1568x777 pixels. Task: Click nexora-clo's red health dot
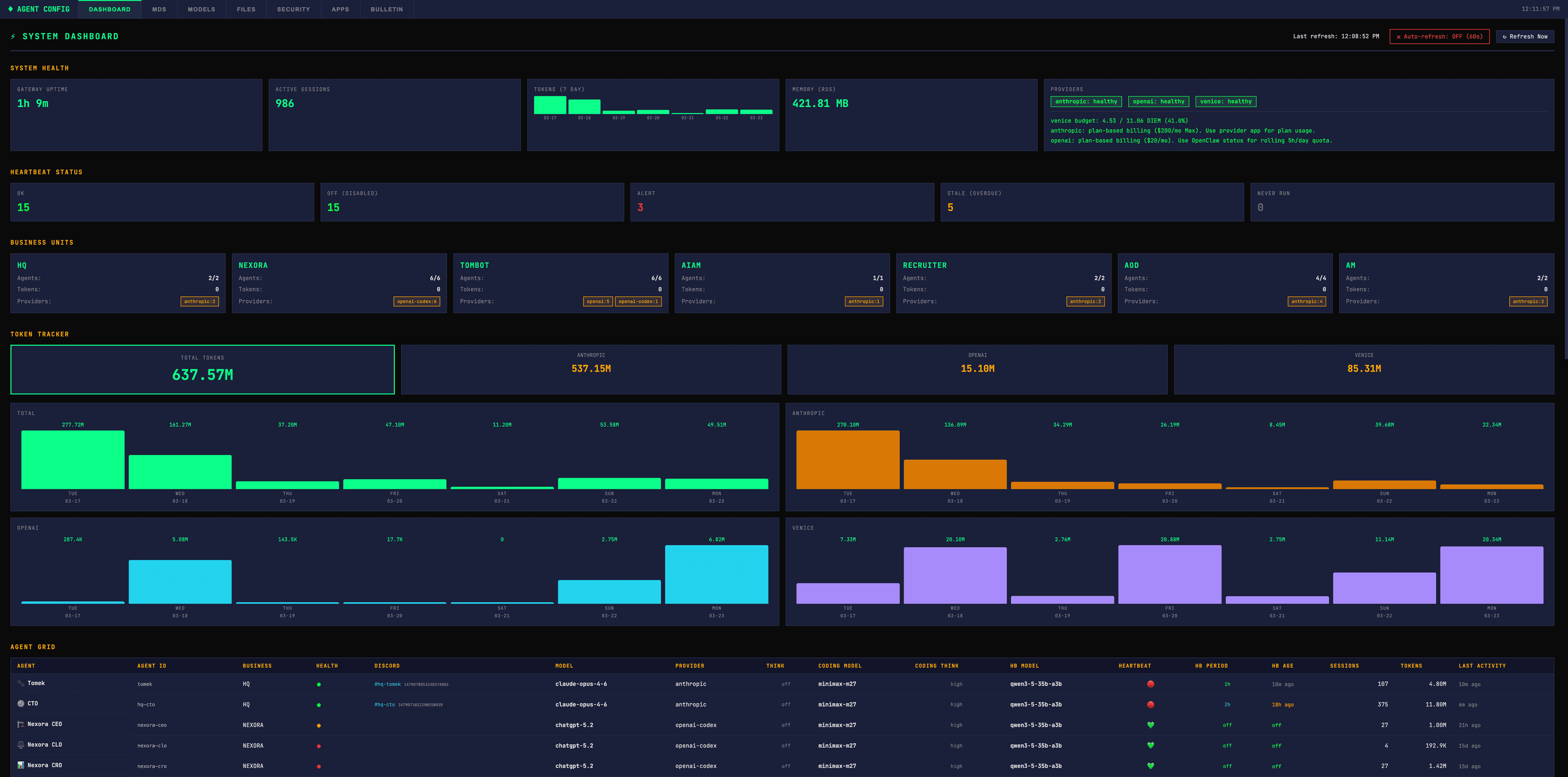319,746
